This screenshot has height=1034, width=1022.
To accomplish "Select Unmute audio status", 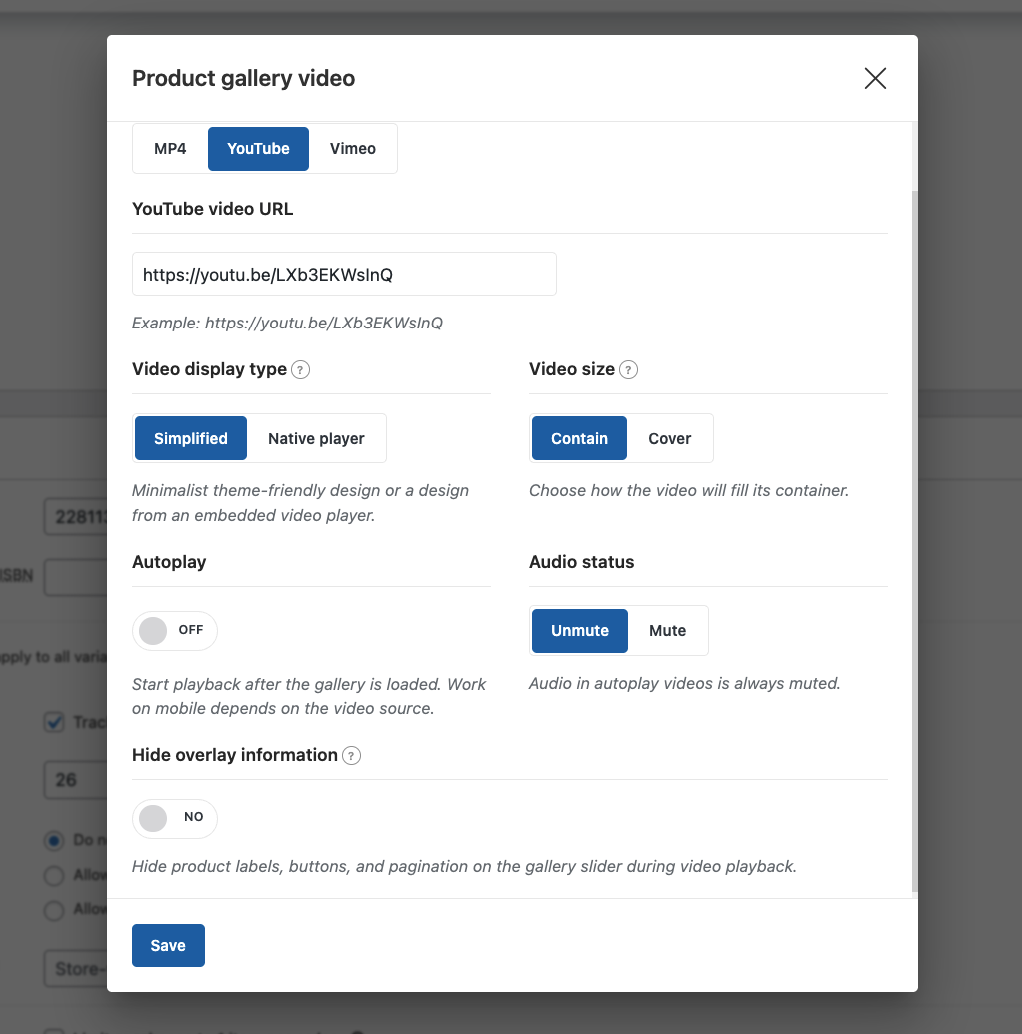I will (x=580, y=631).
